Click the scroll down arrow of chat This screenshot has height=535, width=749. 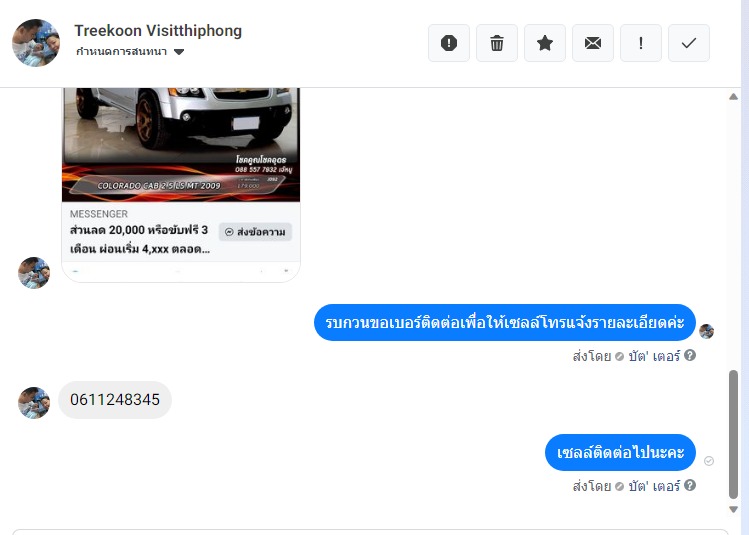pyautogui.click(x=734, y=509)
